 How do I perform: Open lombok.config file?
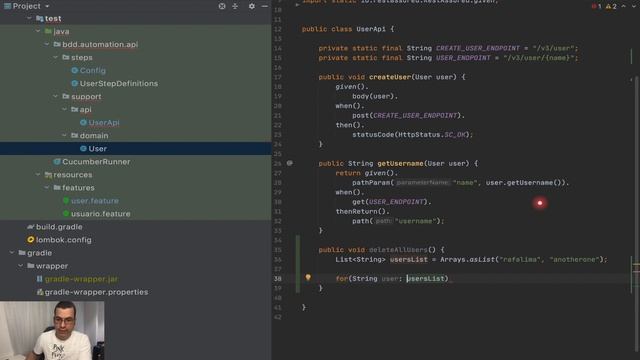point(64,240)
